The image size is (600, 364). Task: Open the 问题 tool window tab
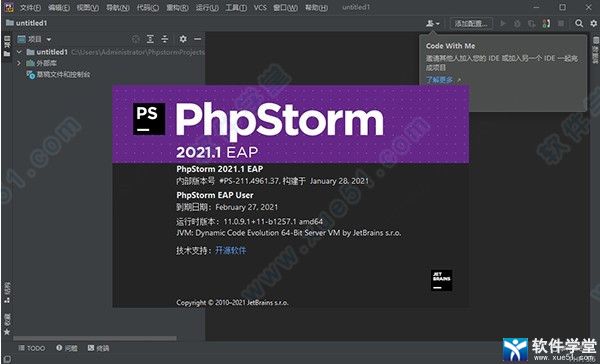(67, 348)
